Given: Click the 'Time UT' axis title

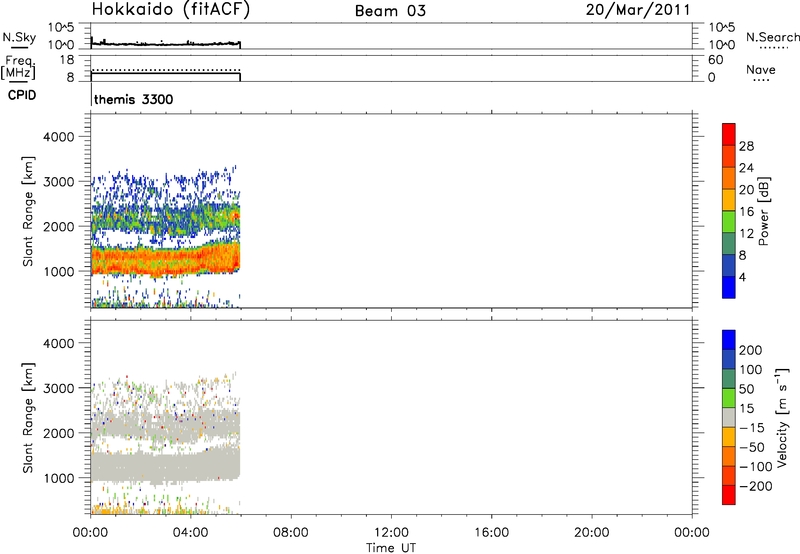Looking at the screenshot, I should [x=391, y=548].
